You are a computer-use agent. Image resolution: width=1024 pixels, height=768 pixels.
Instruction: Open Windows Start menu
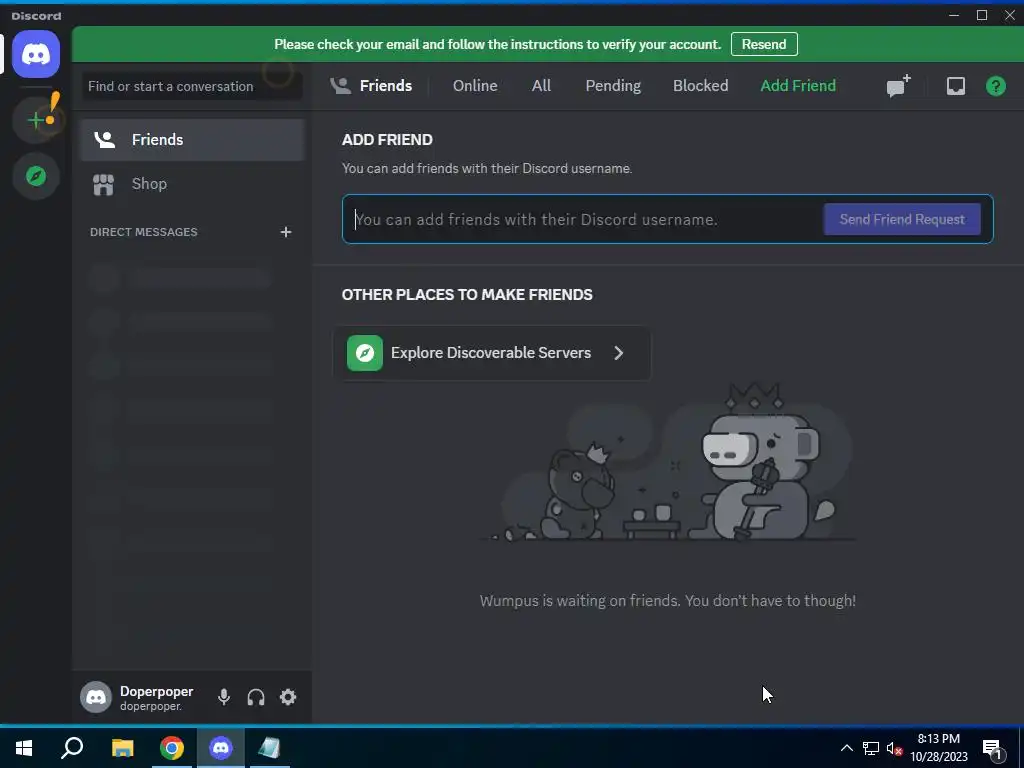point(24,748)
